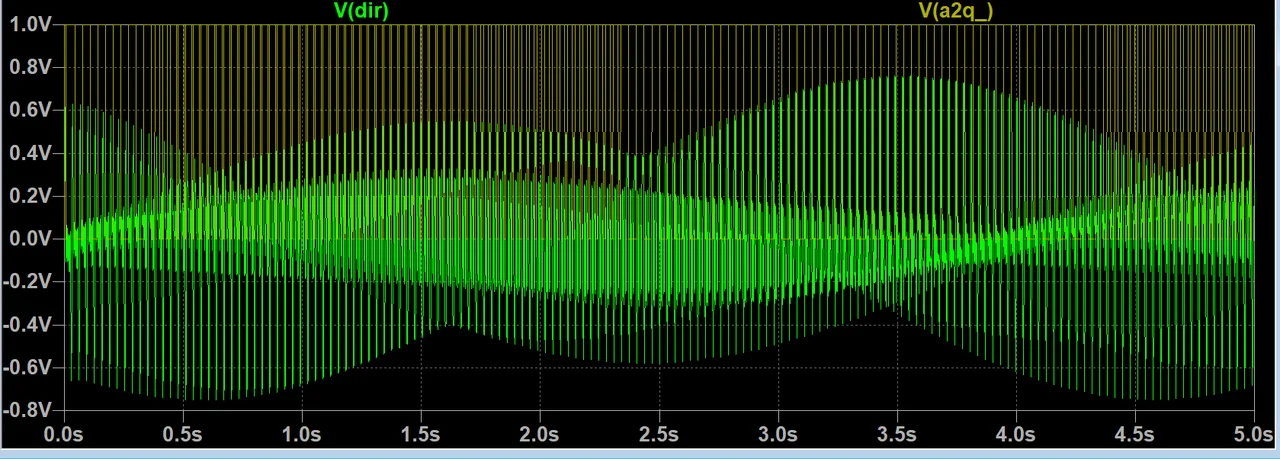
Task: Click the 0.8V vertical axis tick label
Action: (30, 68)
